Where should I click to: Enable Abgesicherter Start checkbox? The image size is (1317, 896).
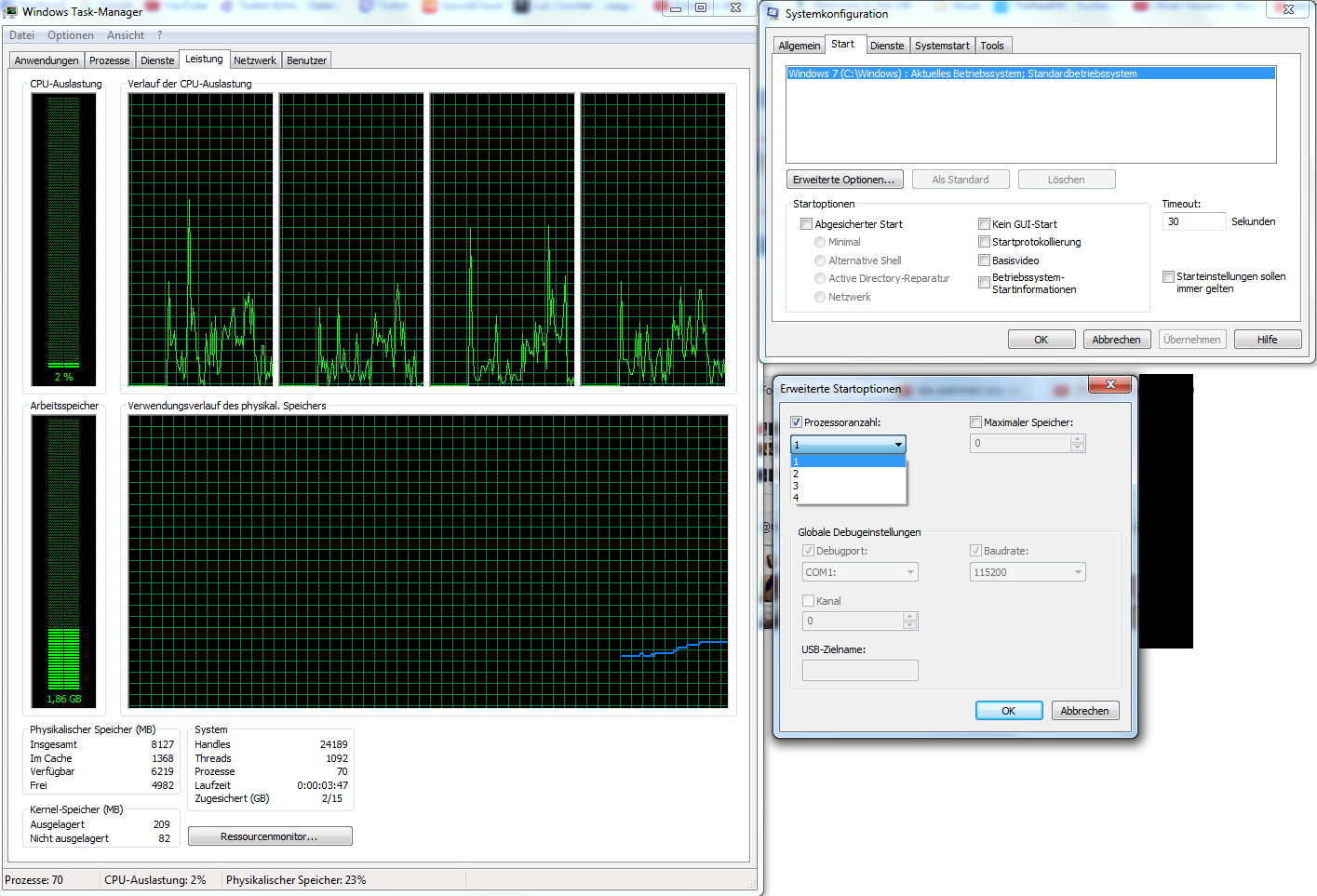pyautogui.click(x=807, y=224)
